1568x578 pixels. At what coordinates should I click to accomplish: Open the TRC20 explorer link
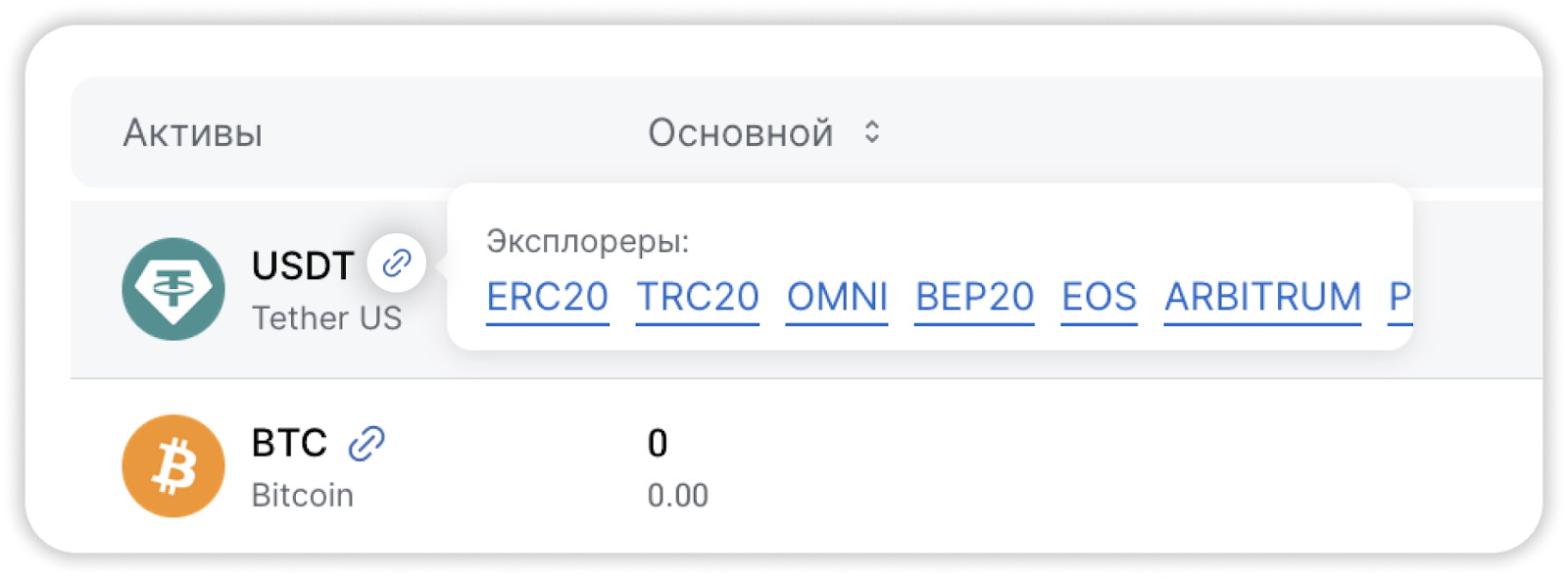698,297
